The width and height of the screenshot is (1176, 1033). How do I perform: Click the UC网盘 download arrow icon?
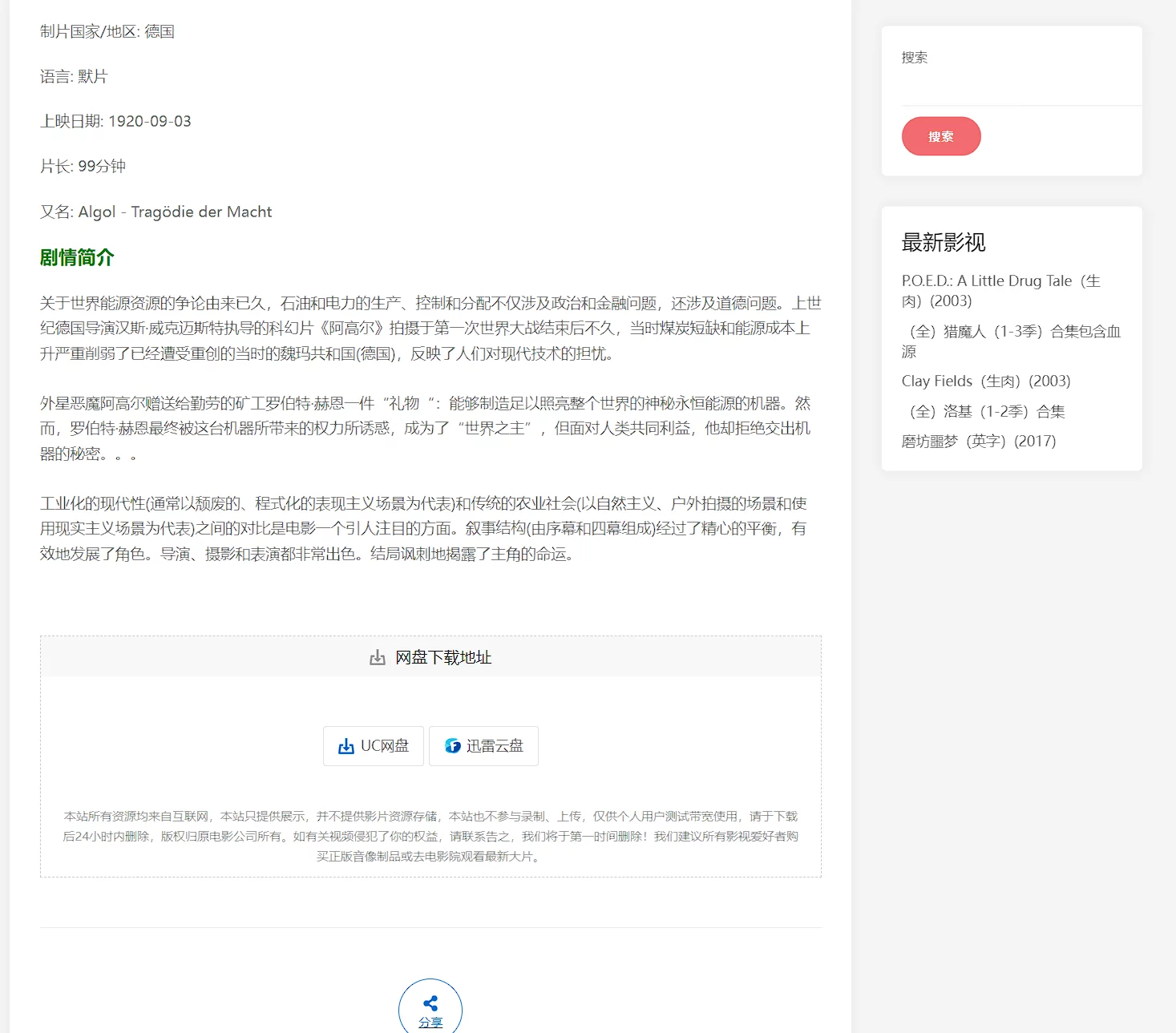(346, 746)
